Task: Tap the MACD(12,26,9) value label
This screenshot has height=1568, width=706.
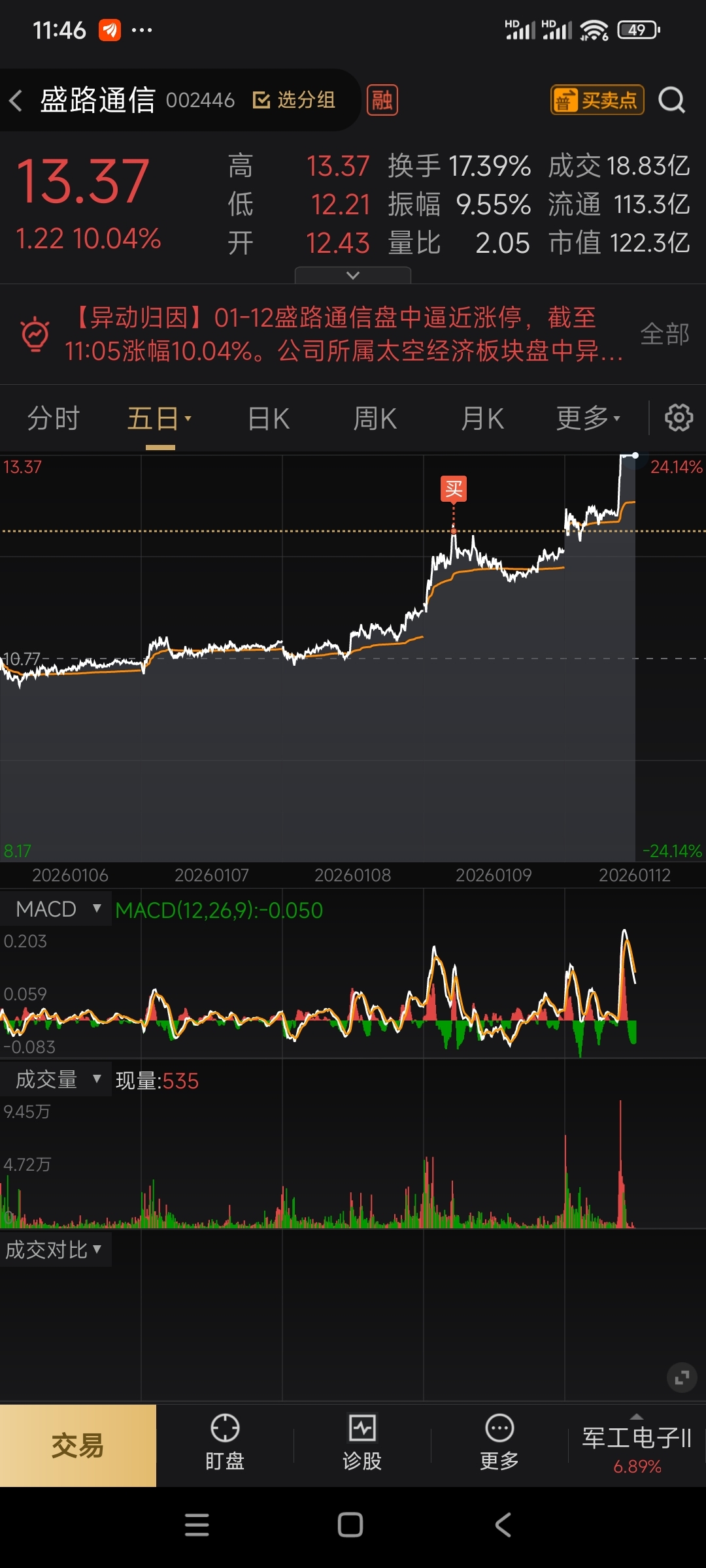Action: click(x=219, y=910)
